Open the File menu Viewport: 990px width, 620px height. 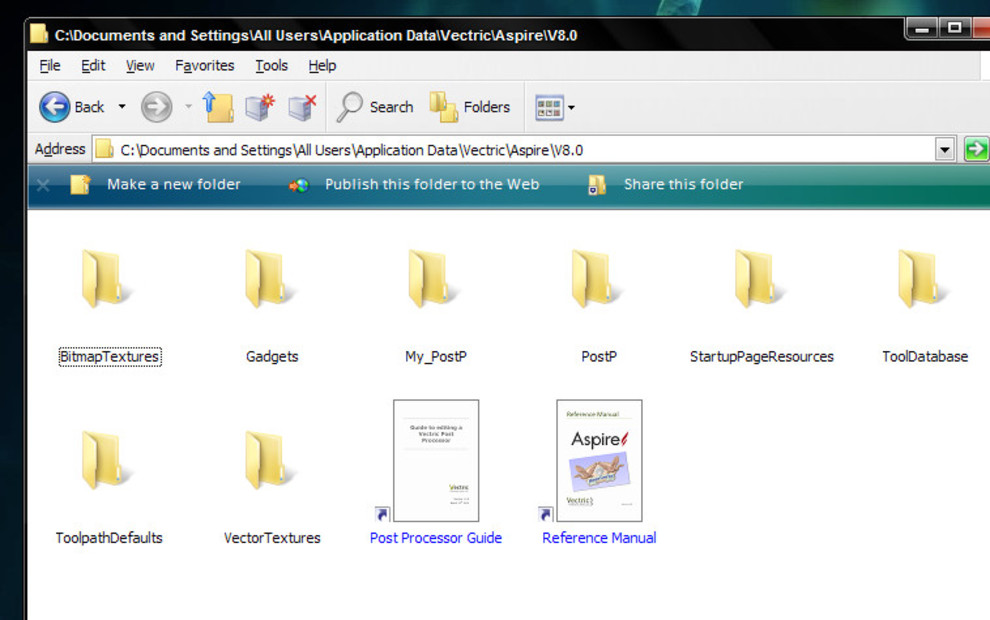50,66
